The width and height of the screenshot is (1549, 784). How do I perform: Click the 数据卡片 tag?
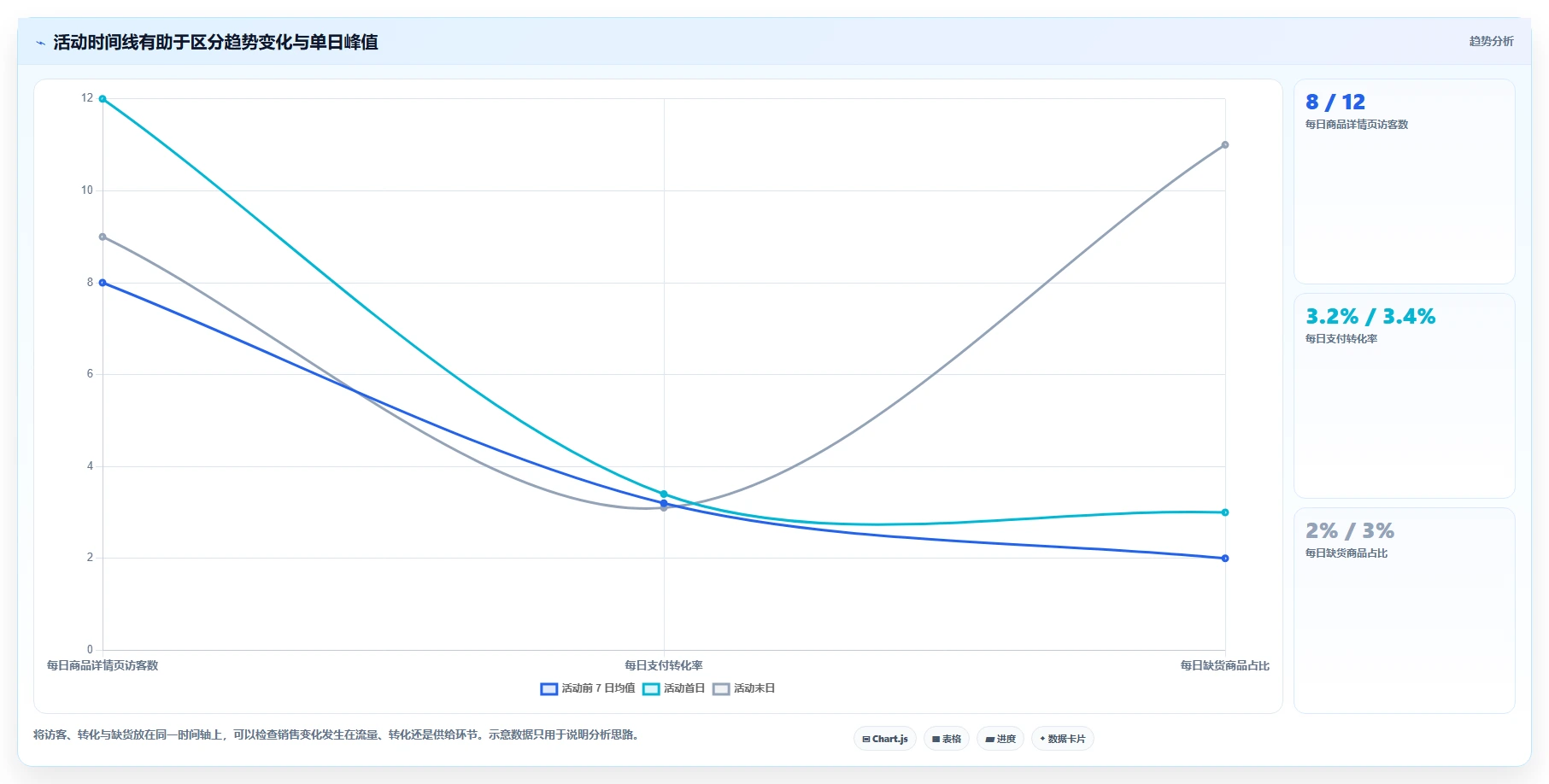pyautogui.click(x=1063, y=739)
